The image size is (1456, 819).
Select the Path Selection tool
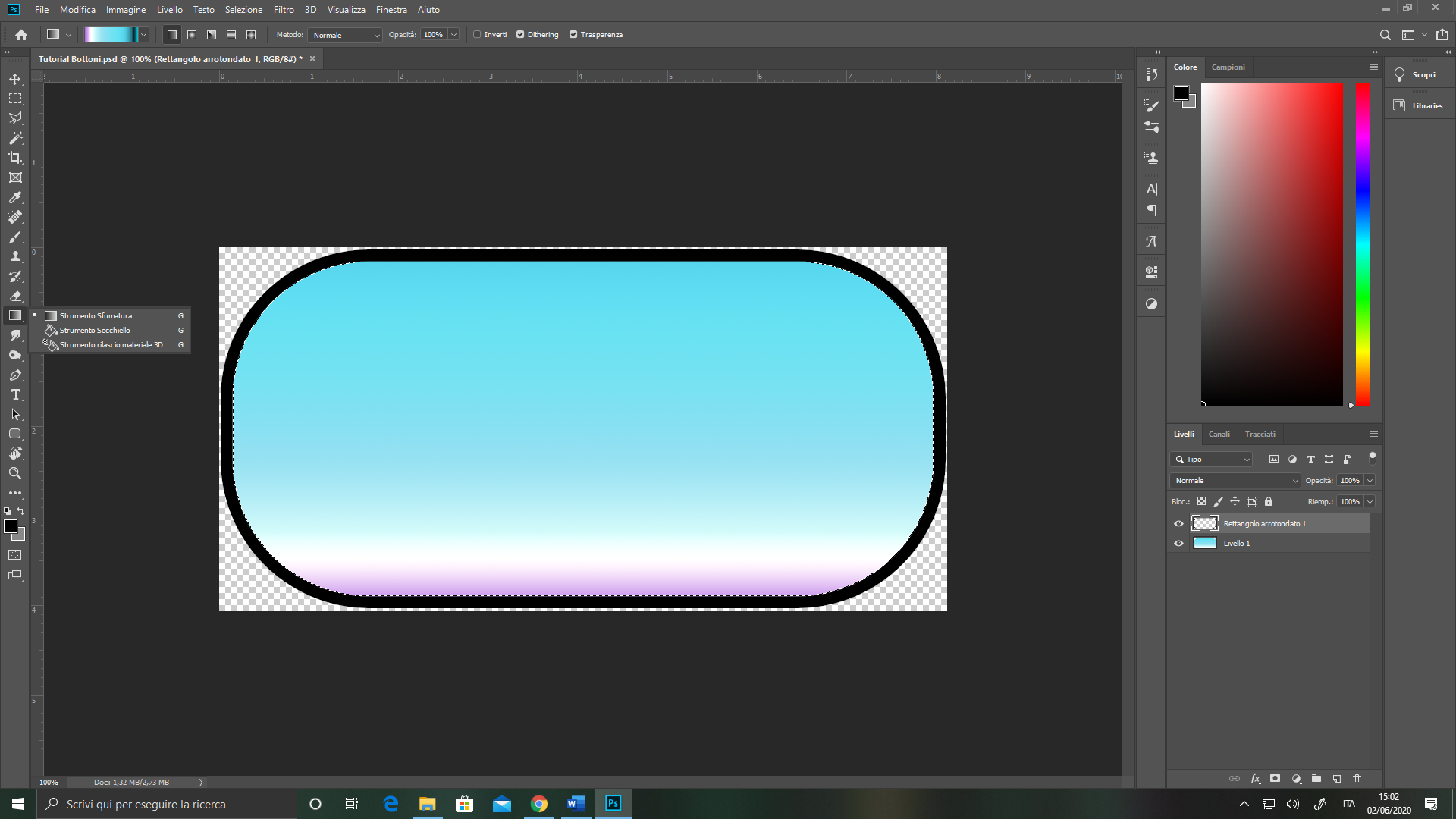click(x=15, y=414)
